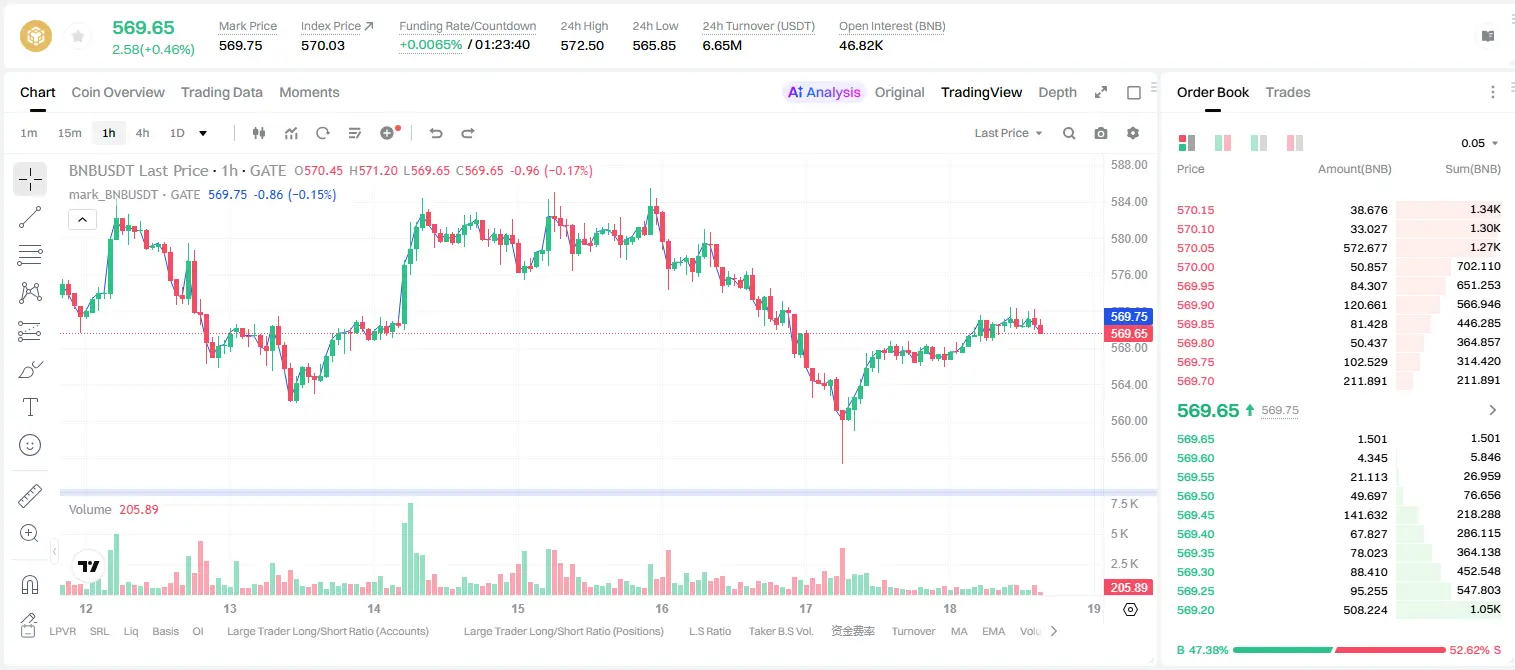Select the crosshair cursor tool
This screenshot has width=1515, height=670.
30,179
